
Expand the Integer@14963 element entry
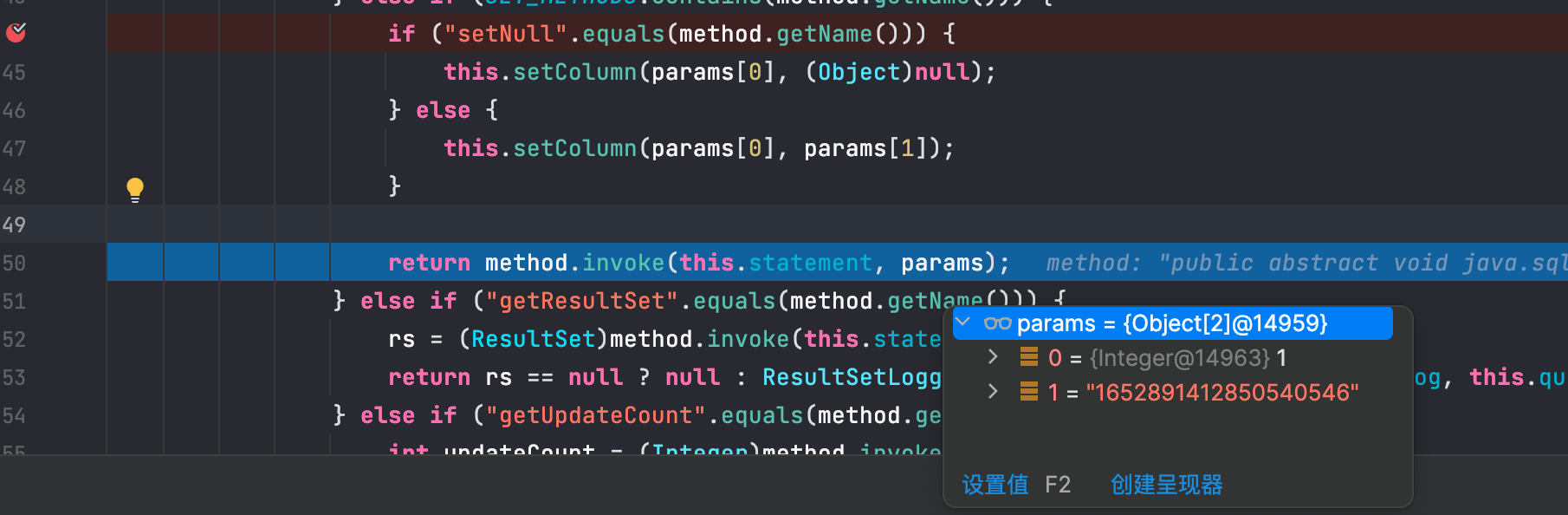click(x=993, y=357)
